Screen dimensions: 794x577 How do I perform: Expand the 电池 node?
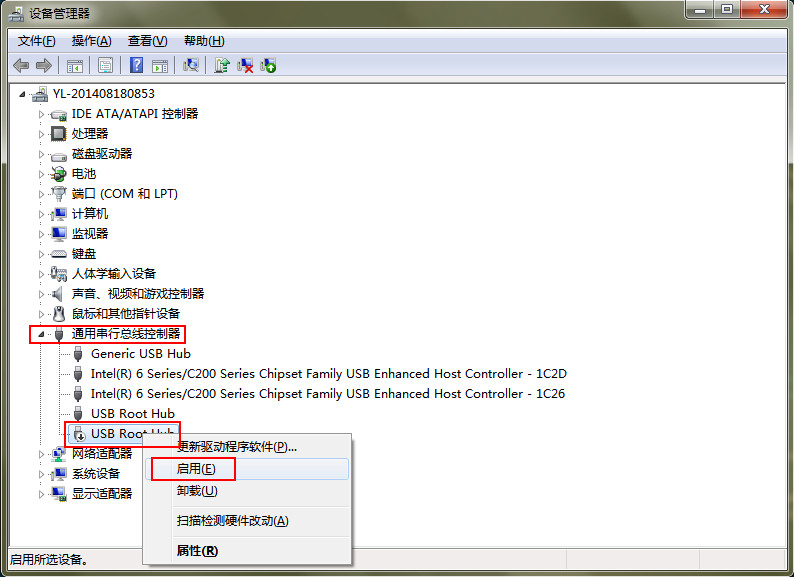(42, 174)
